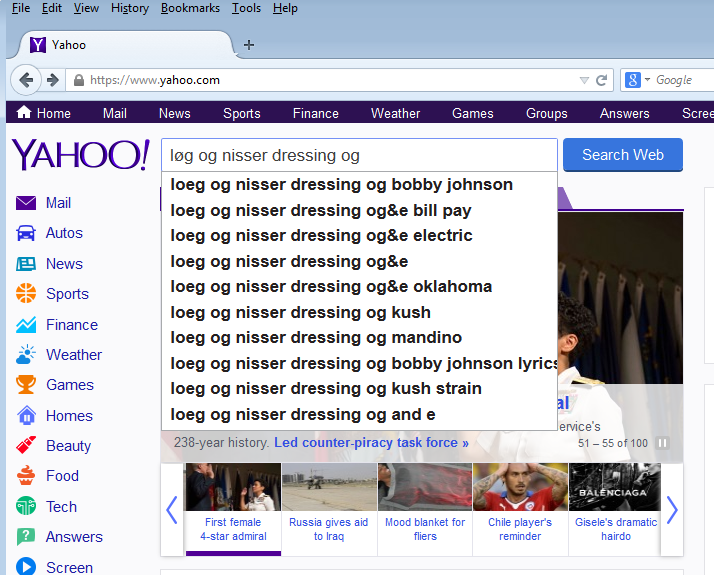Click the padlock site identity icon

point(79,81)
